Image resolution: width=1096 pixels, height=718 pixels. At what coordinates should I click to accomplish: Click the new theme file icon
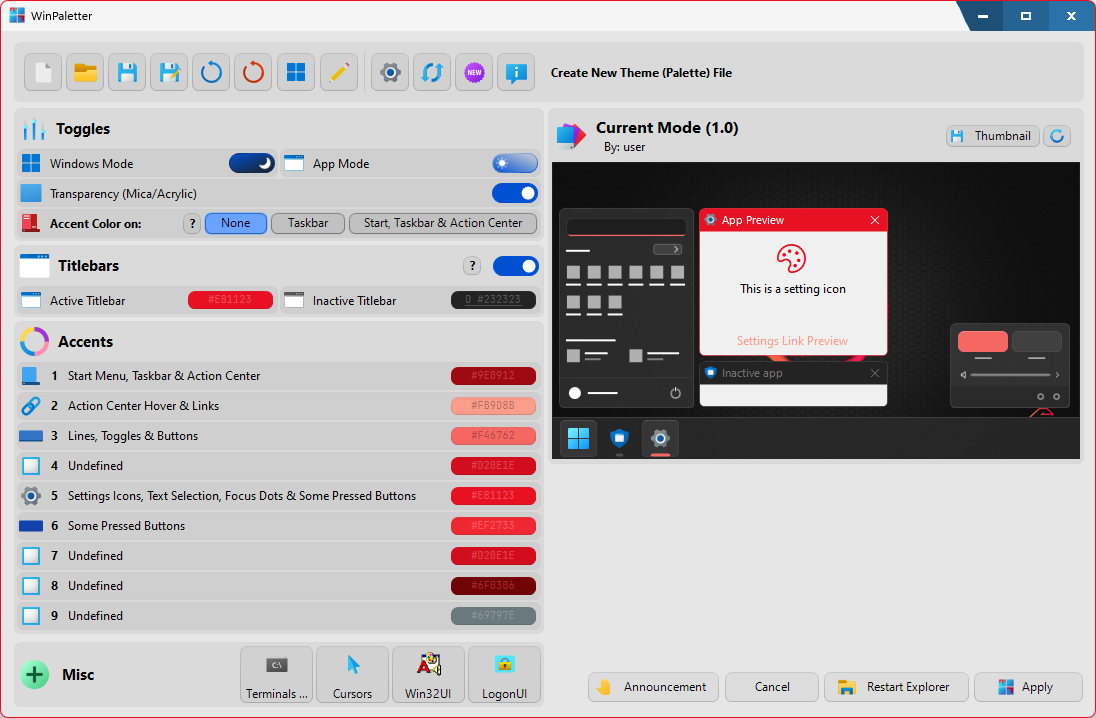[43, 73]
